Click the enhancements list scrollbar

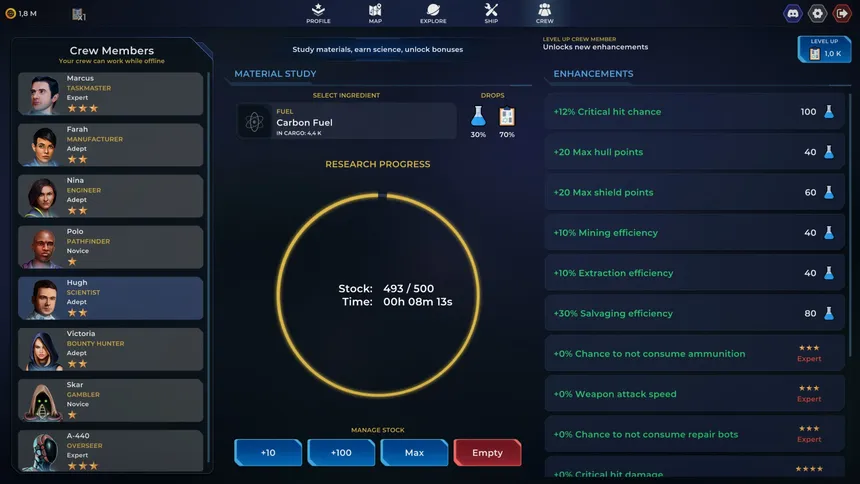tap(850, 225)
